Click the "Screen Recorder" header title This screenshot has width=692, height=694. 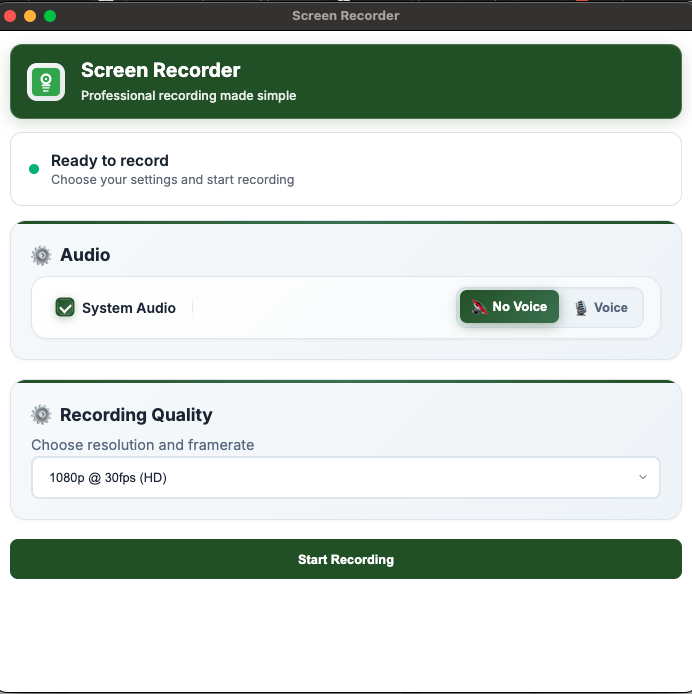coord(161,70)
